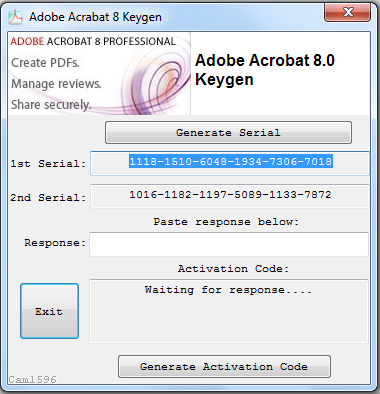Viewport: 380px width, 394px height.
Task: Hit the Exit button
Action: tap(49, 311)
